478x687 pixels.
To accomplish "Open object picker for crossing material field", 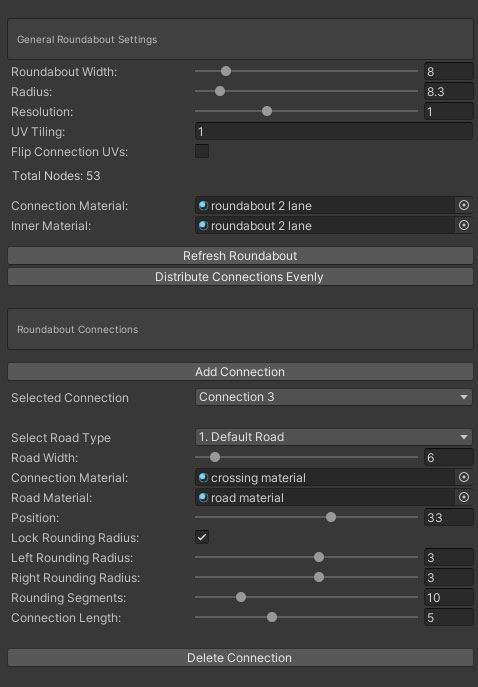I will (x=464, y=477).
